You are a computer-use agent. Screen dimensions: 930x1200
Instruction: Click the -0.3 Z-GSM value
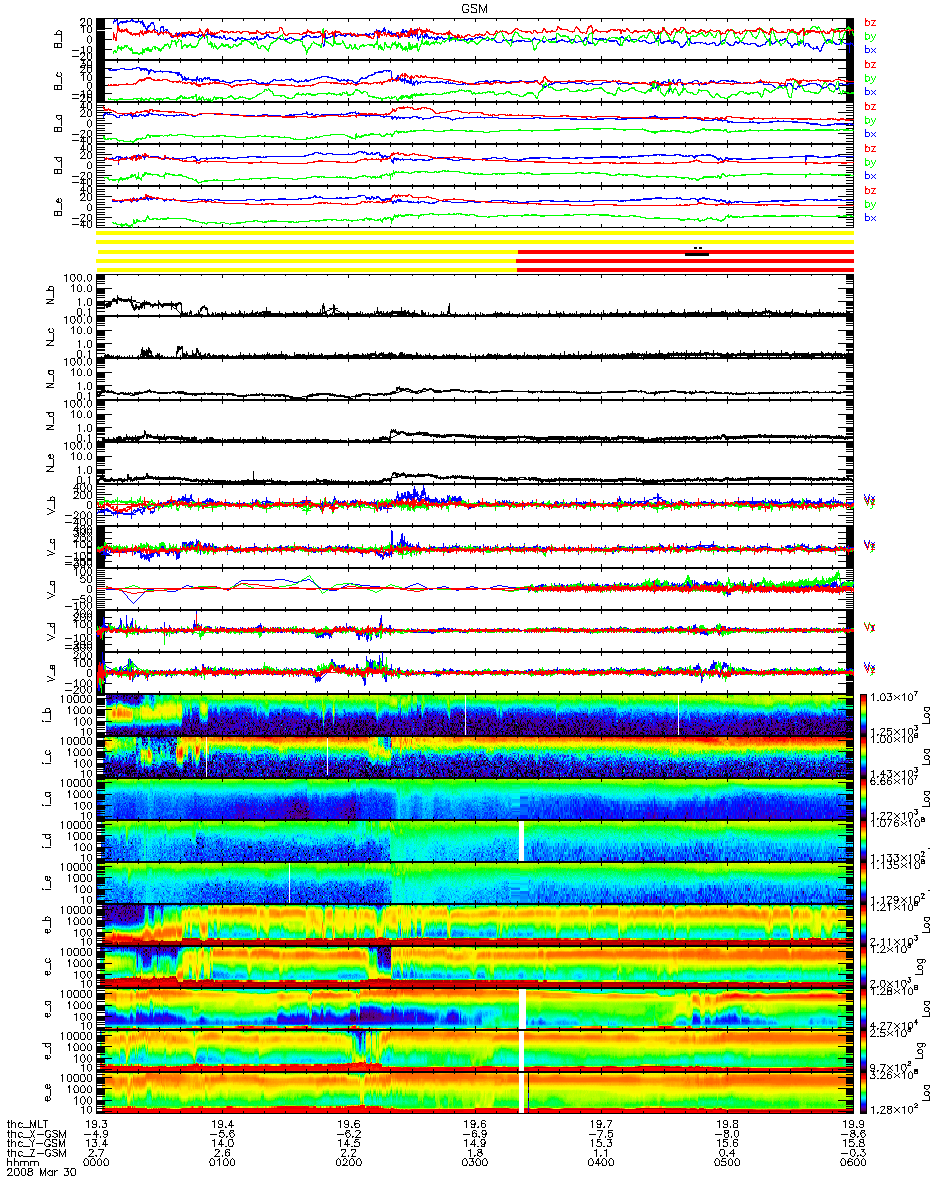click(x=853, y=1154)
